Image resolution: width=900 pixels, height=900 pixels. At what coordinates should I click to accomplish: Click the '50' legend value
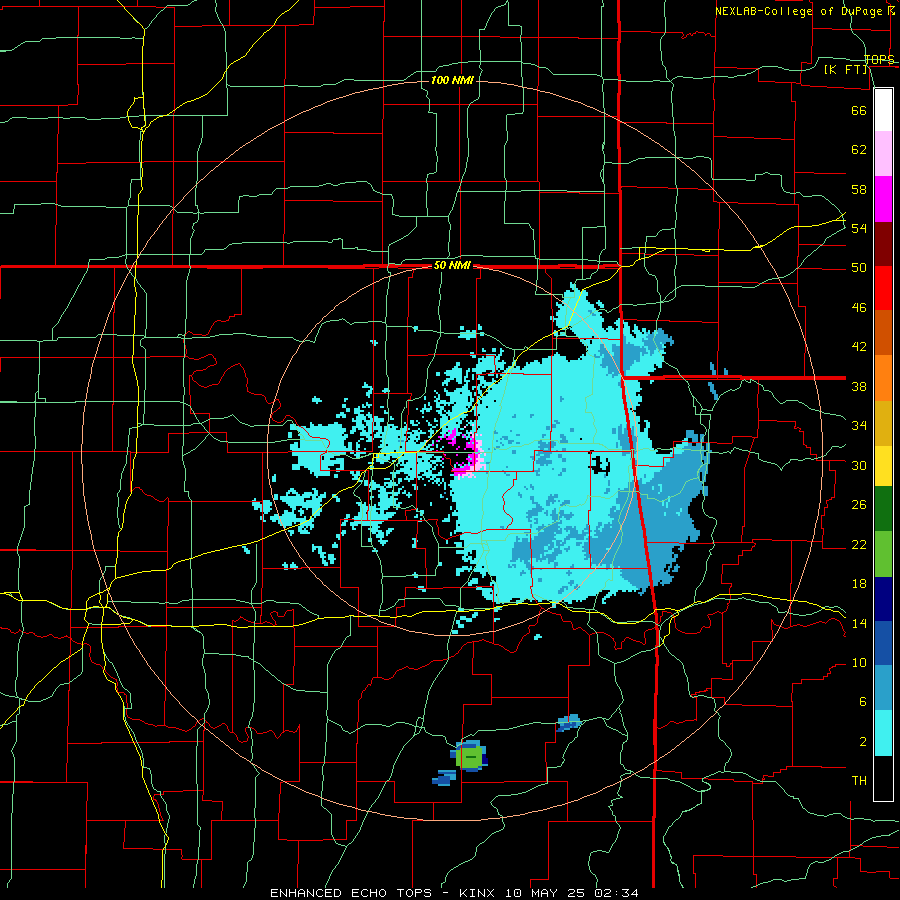click(859, 268)
